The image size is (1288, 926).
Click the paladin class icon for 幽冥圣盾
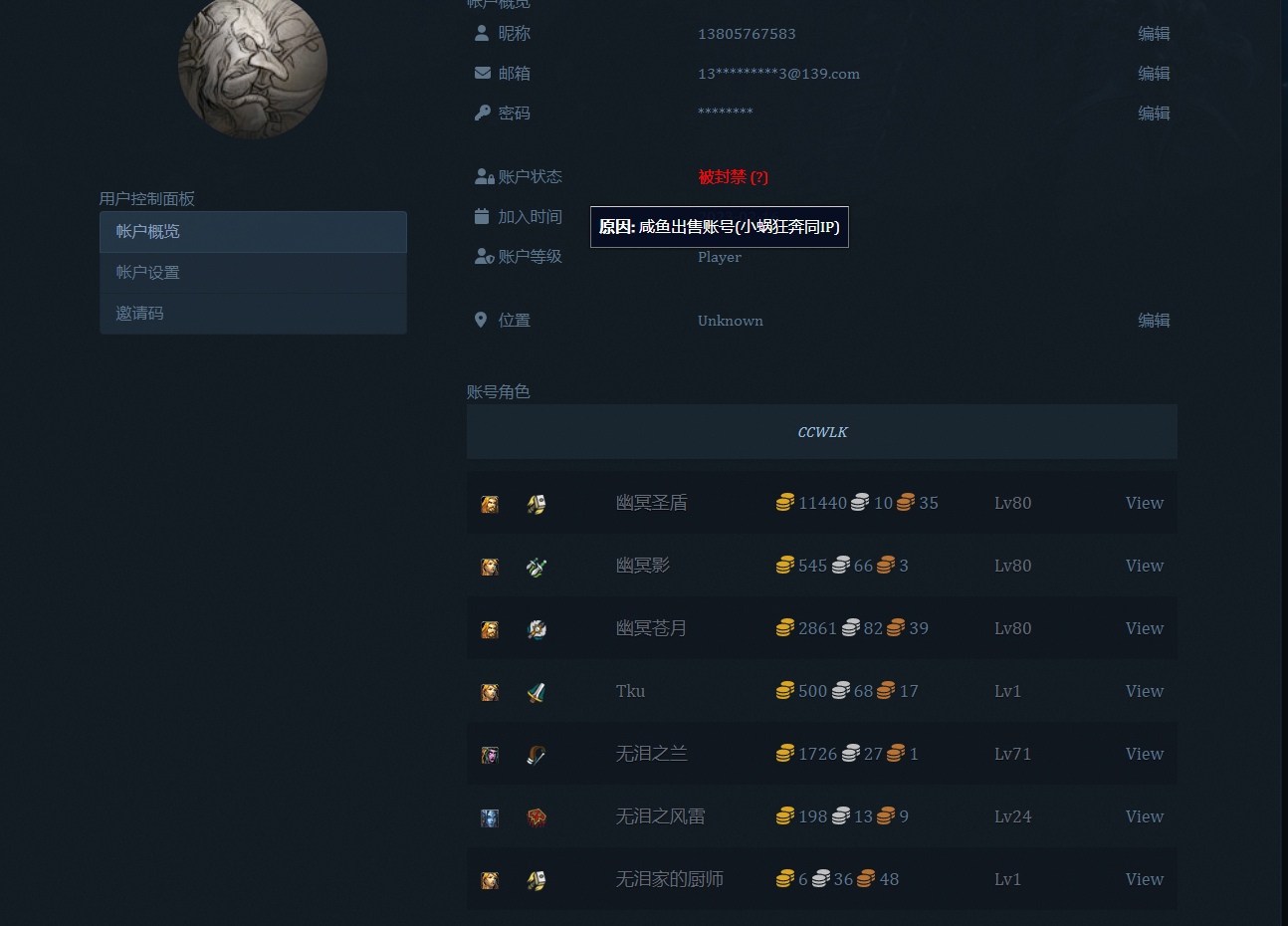point(537,504)
